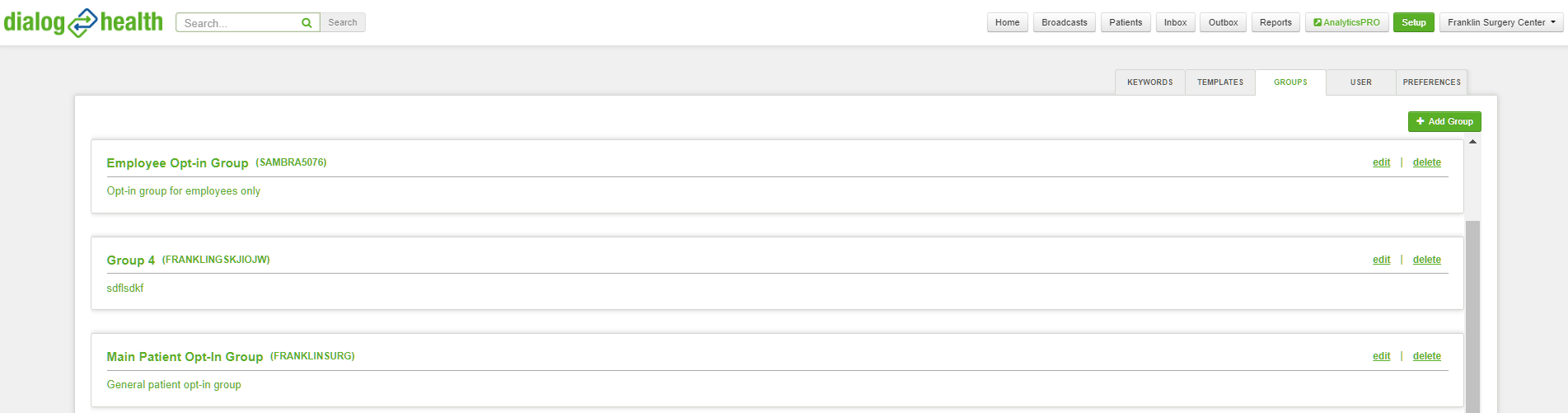This screenshot has width=1568, height=413.
Task: Open the Inbox page
Action: click(x=1175, y=22)
